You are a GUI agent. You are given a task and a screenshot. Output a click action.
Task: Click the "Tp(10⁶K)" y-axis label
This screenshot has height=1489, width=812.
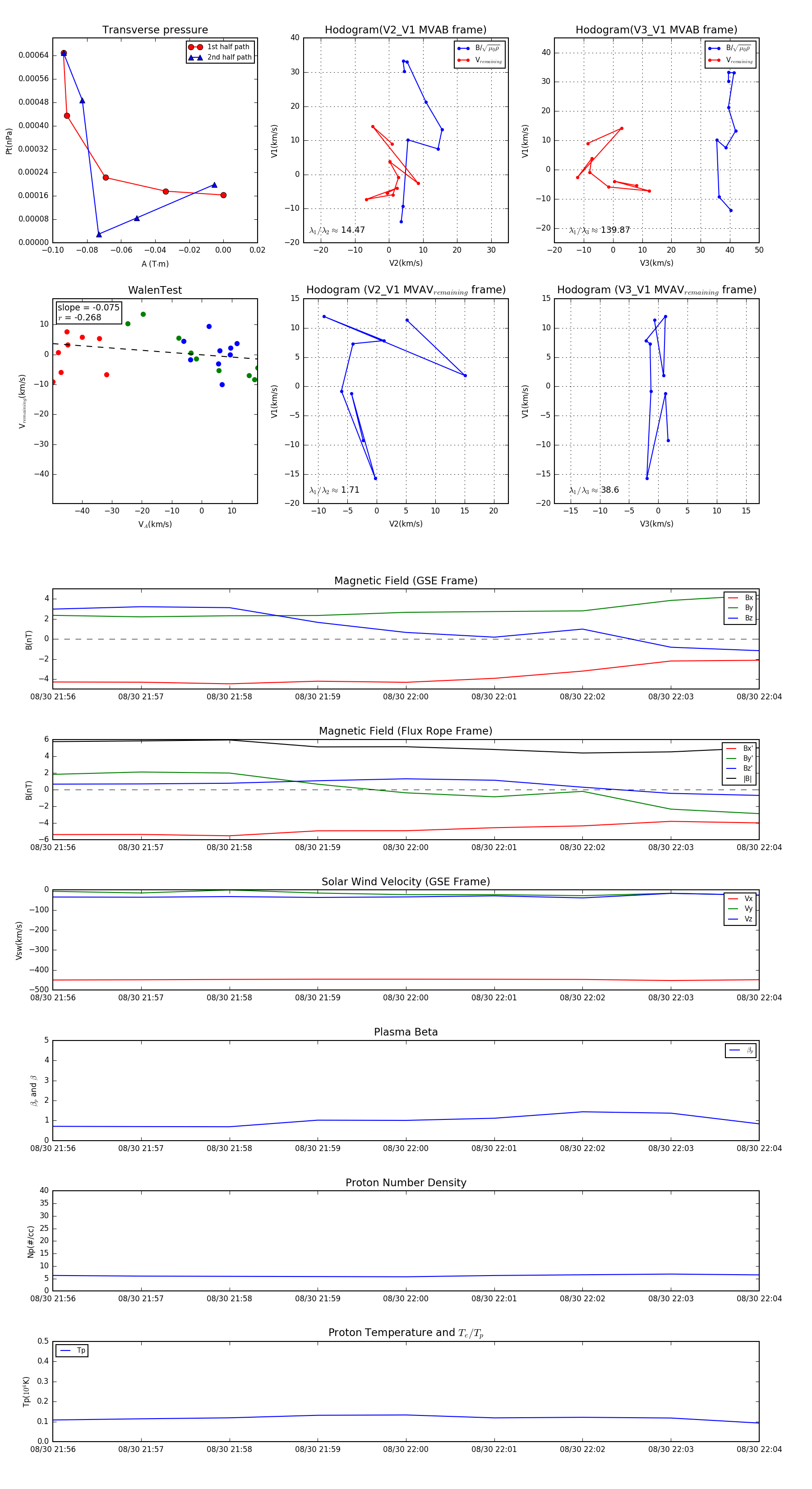(x=27, y=1392)
